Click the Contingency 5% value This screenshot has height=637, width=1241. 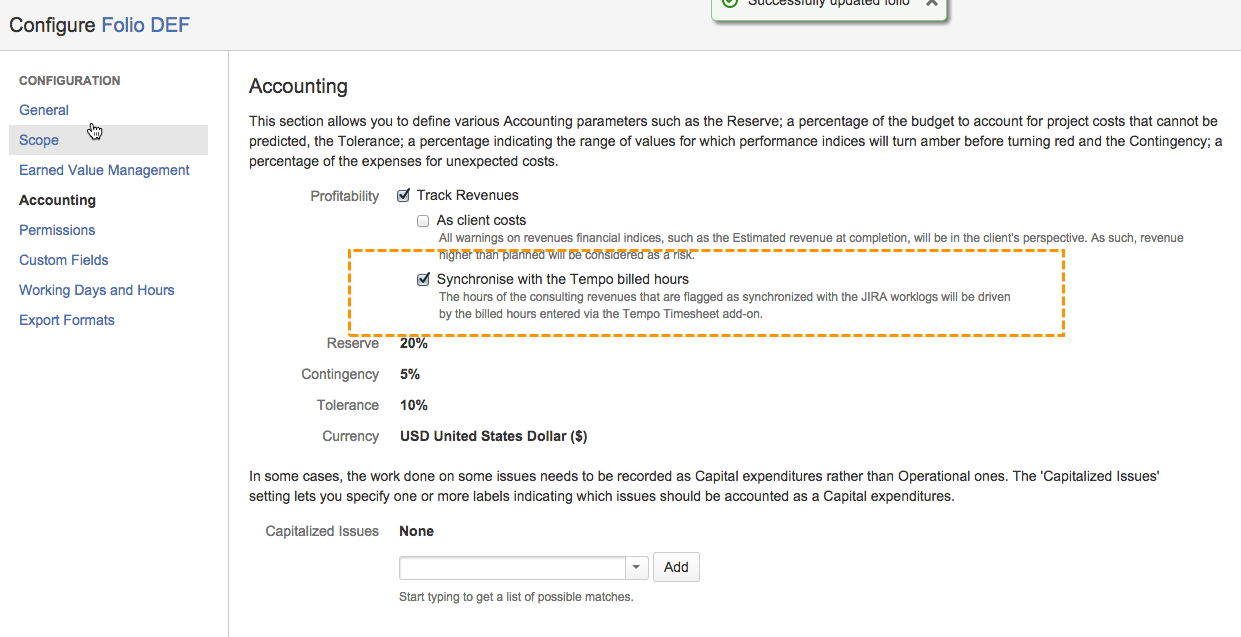pos(410,374)
